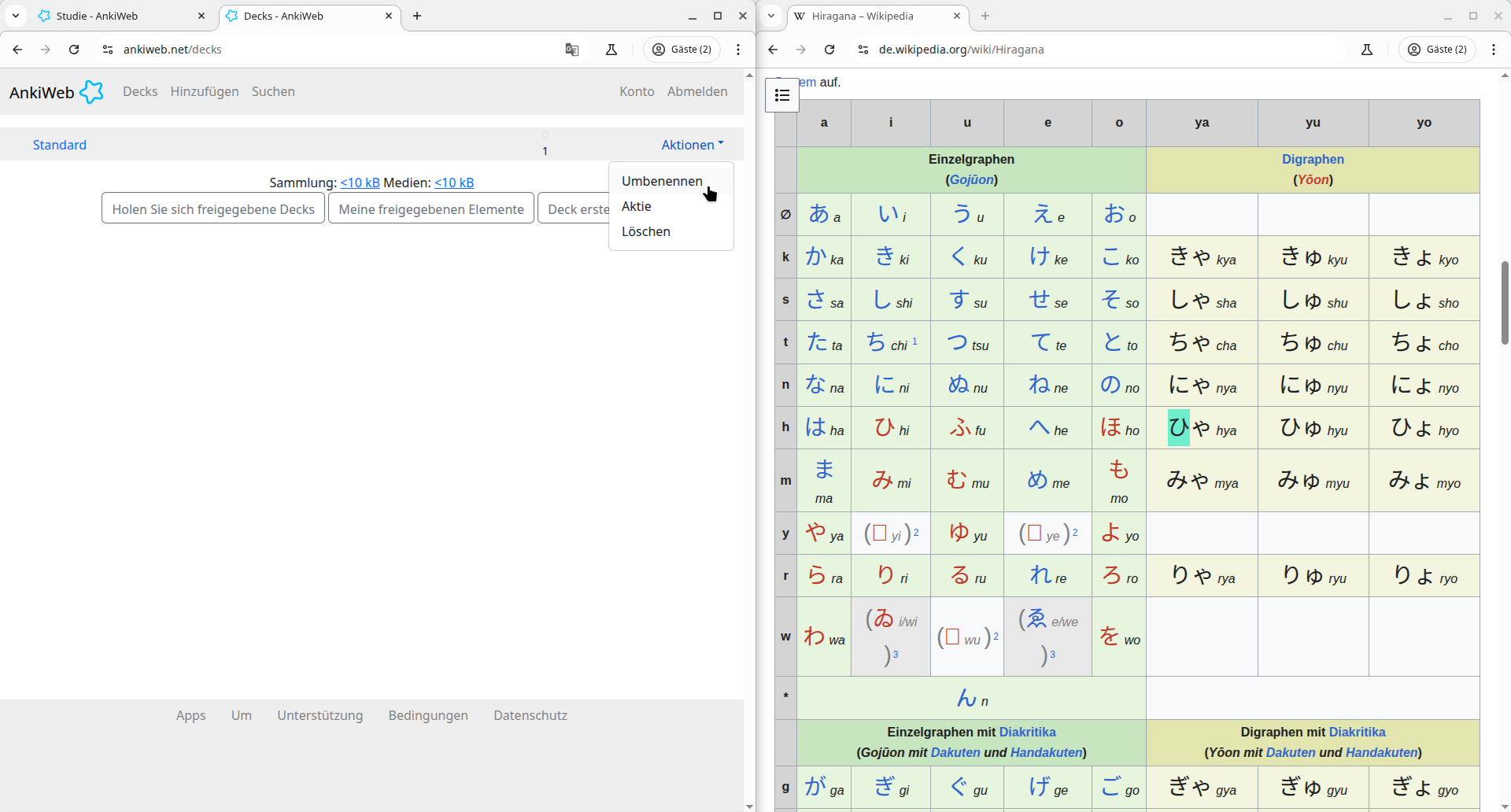Switch to the Studie - AnkiWeb tab

(120, 16)
